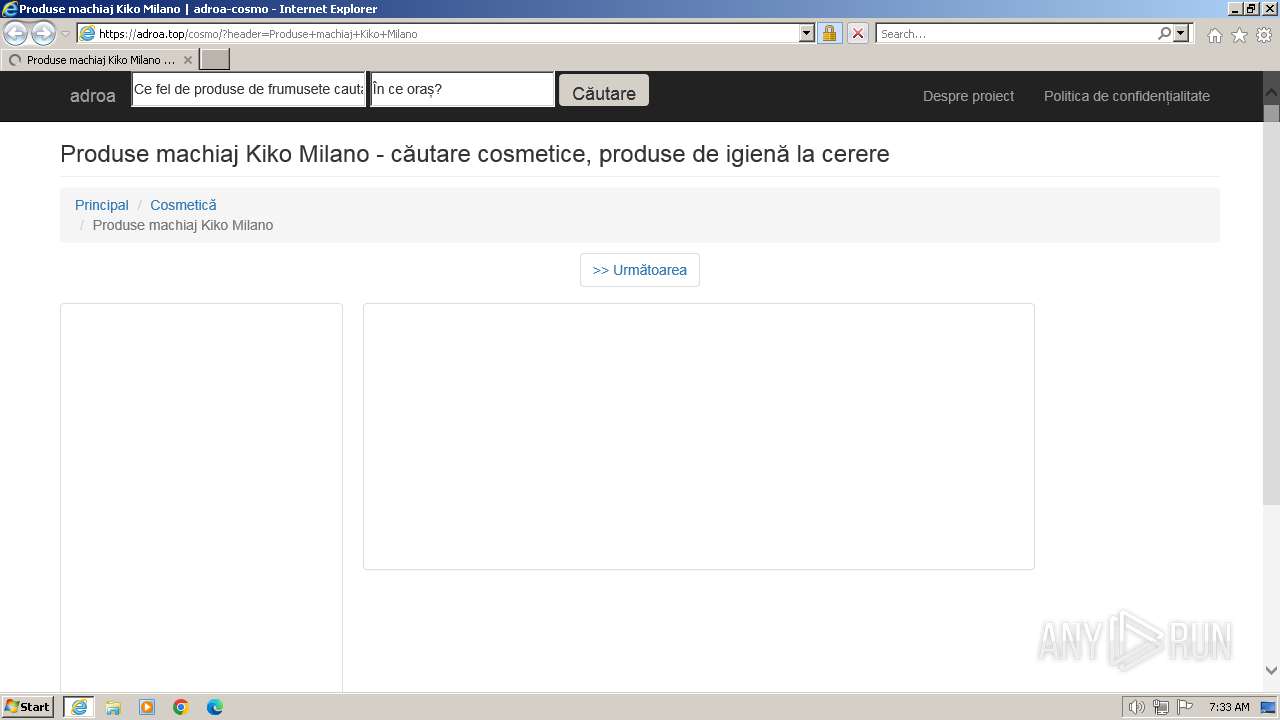The width and height of the screenshot is (1280, 720).
Task: Minimize the Internet Explorer window
Action: click(1235, 9)
